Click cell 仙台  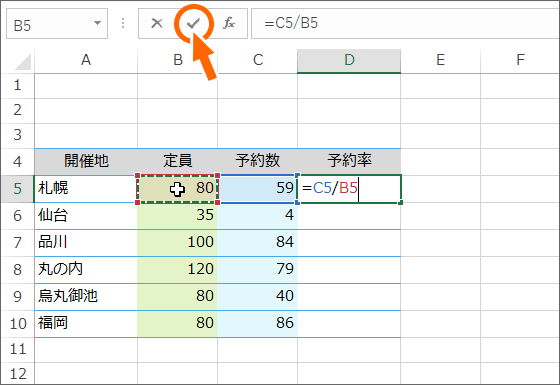coord(86,216)
